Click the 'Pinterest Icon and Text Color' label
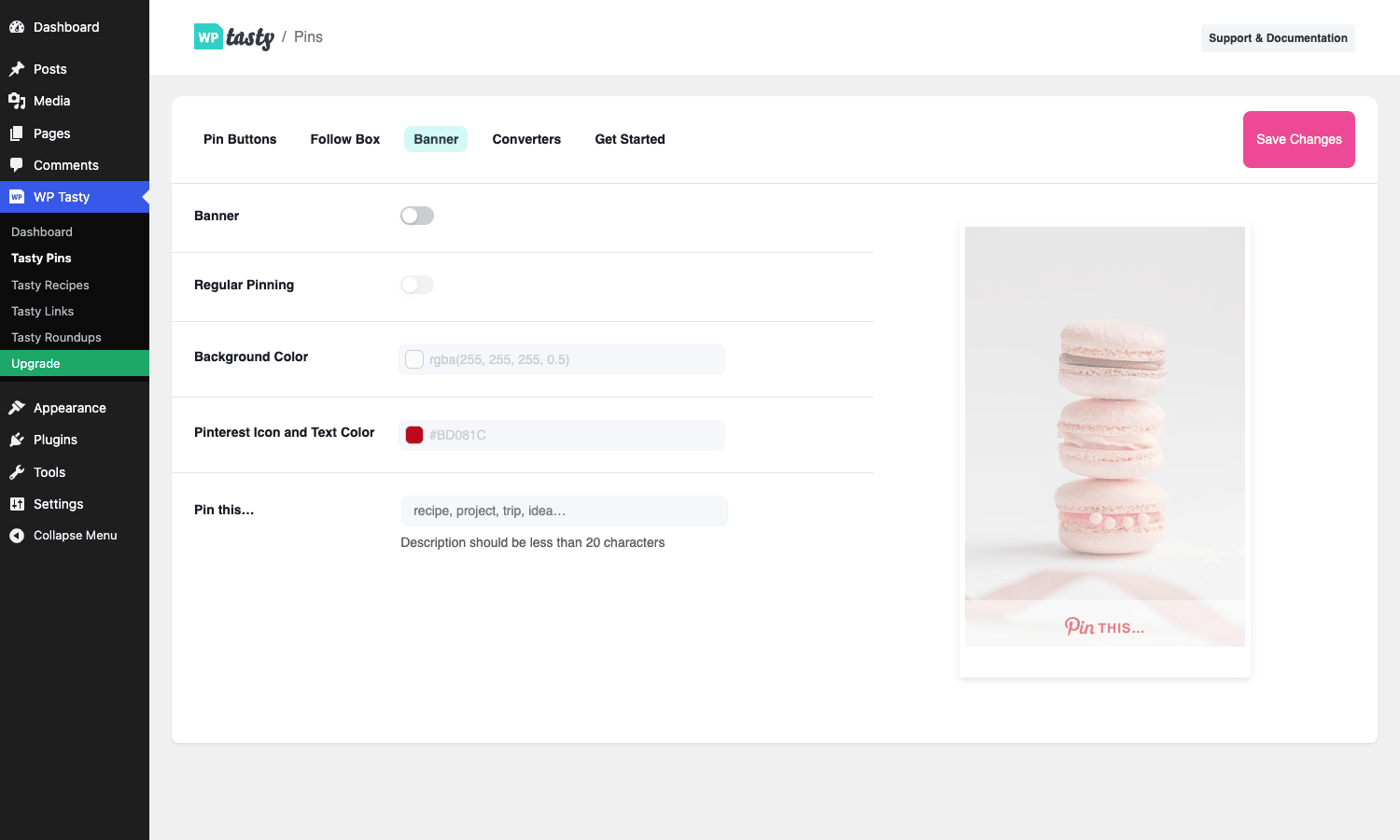 285,432
